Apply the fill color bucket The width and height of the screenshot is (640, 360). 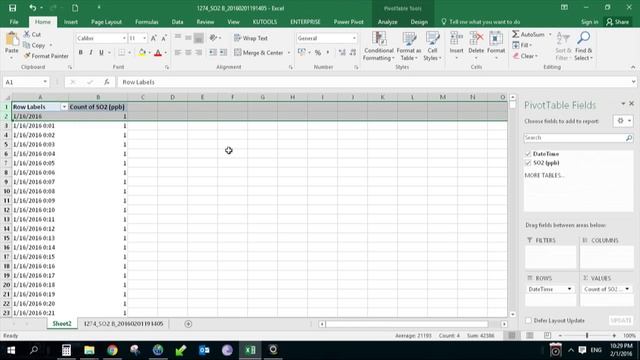point(142,53)
